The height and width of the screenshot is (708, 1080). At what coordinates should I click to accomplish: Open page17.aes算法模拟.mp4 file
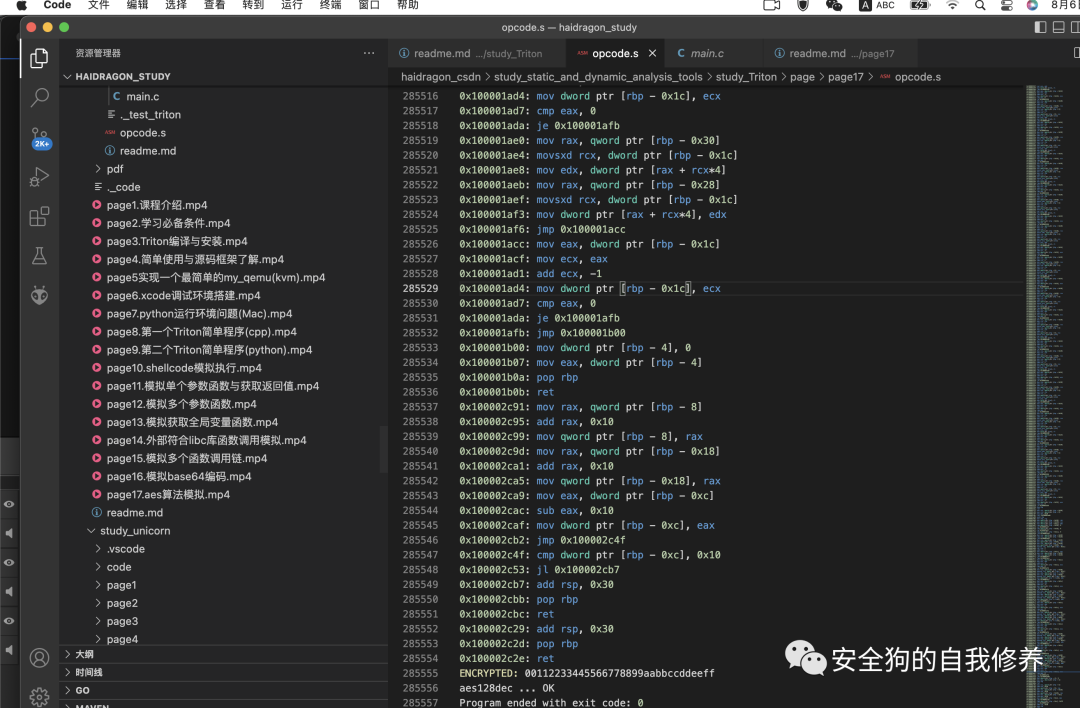pyautogui.click(x=168, y=494)
